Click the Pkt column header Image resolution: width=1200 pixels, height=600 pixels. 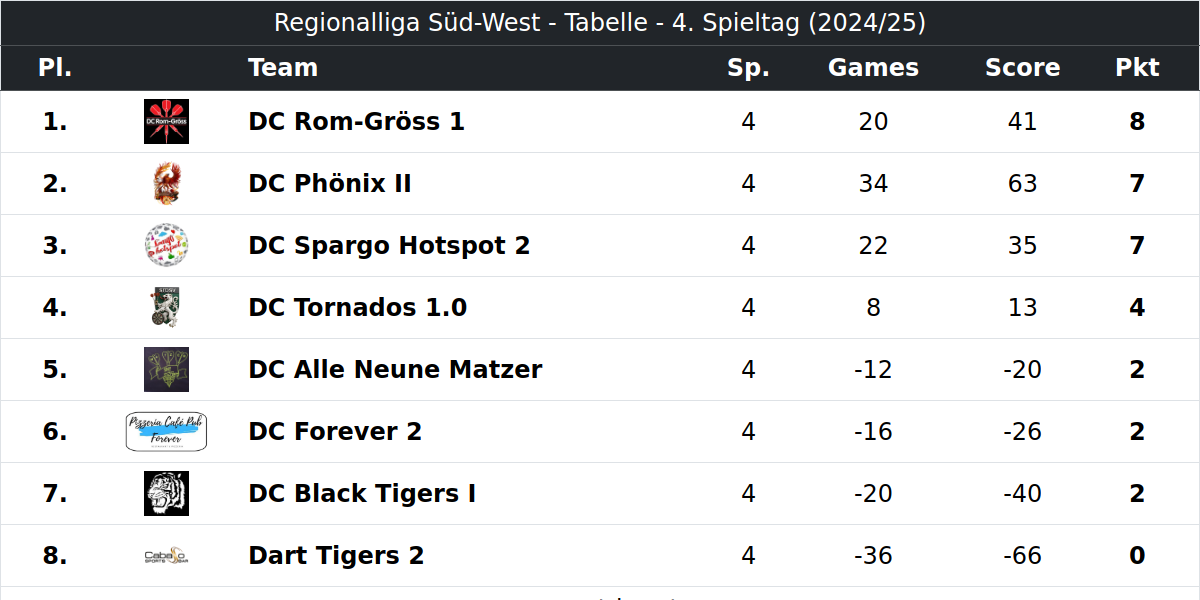coord(1137,68)
